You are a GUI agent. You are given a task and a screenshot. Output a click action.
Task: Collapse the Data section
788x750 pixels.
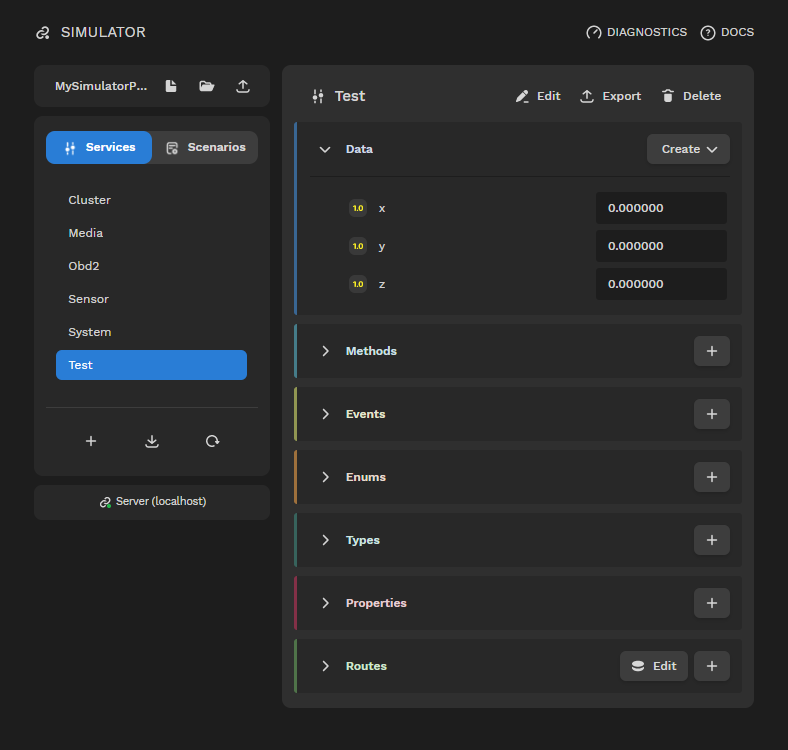[325, 149]
